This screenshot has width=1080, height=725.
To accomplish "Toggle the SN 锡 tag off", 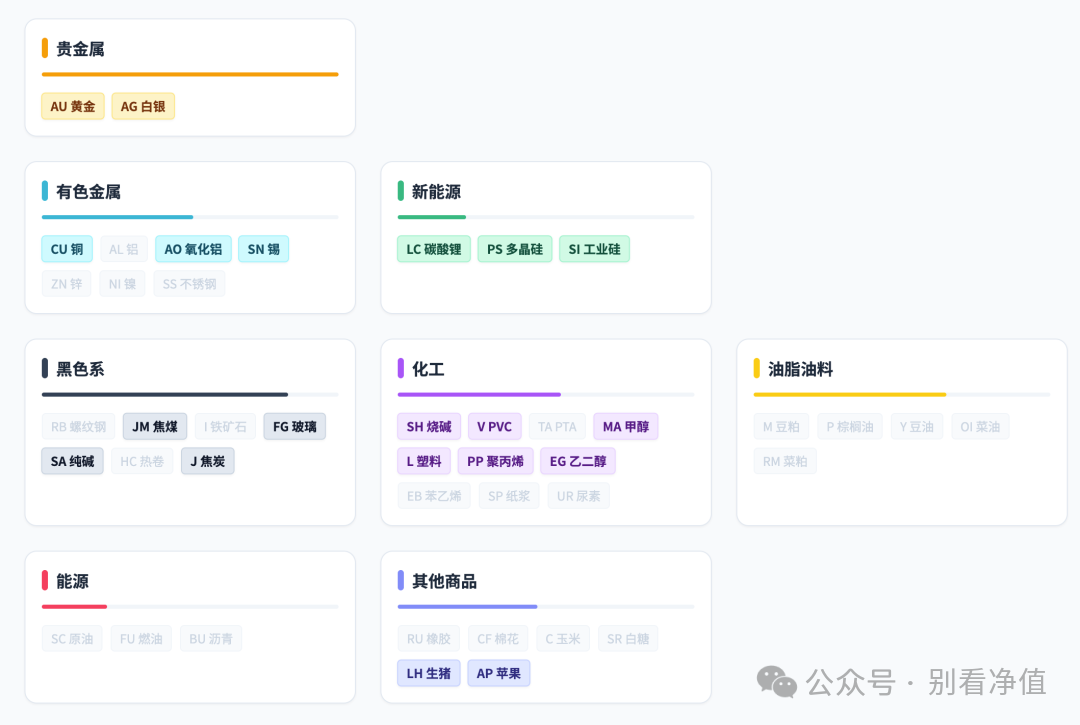I will (263, 248).
